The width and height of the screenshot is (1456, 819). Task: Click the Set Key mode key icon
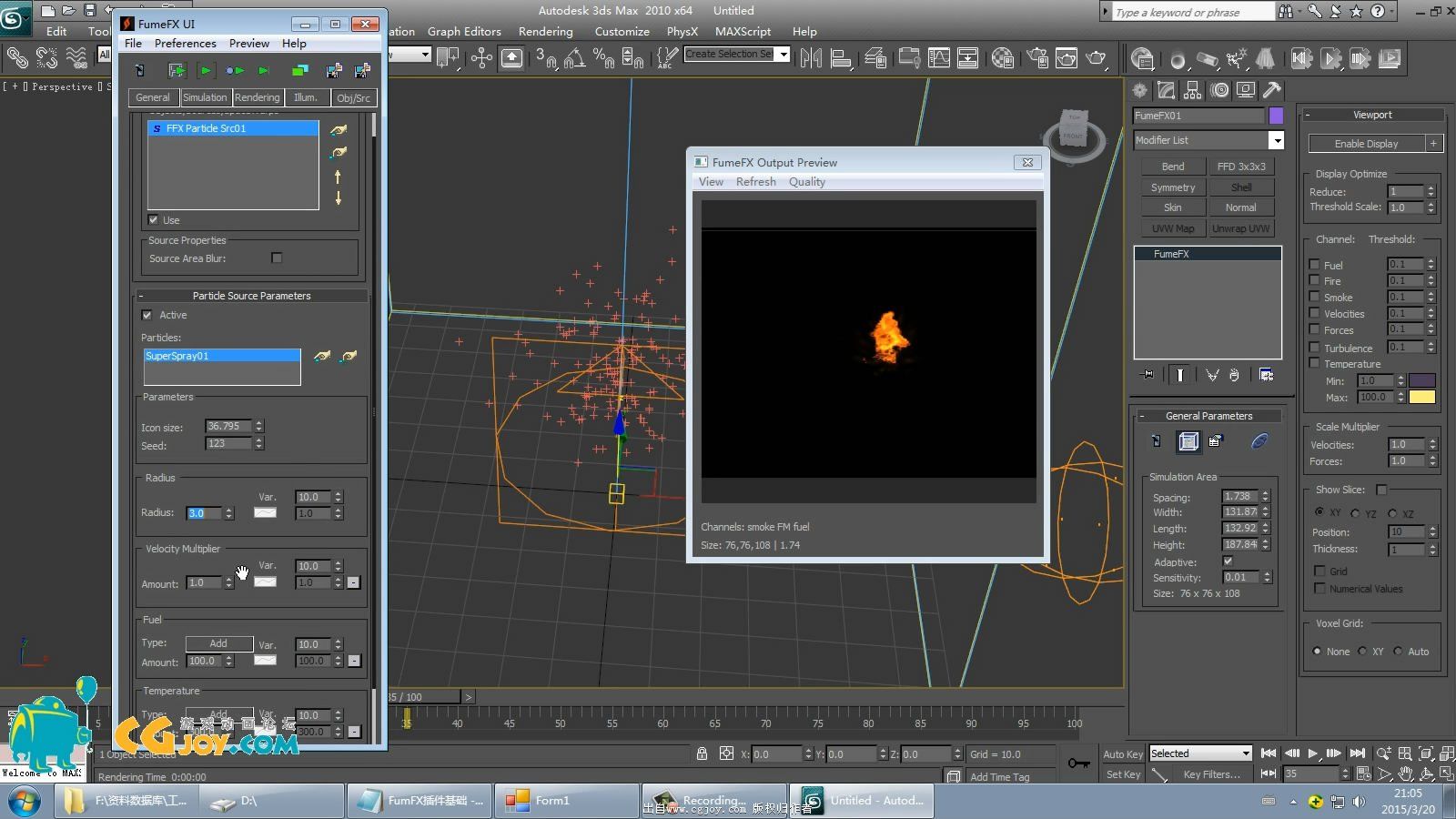pyautogui.click(x=1078, y=763)
